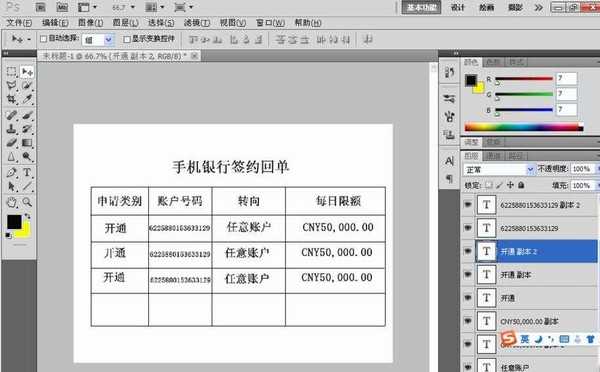The width and height of the screenshot is (600, 372).
Task: Launch Bridge from the application bar
Action: click(x=41, y=7)
